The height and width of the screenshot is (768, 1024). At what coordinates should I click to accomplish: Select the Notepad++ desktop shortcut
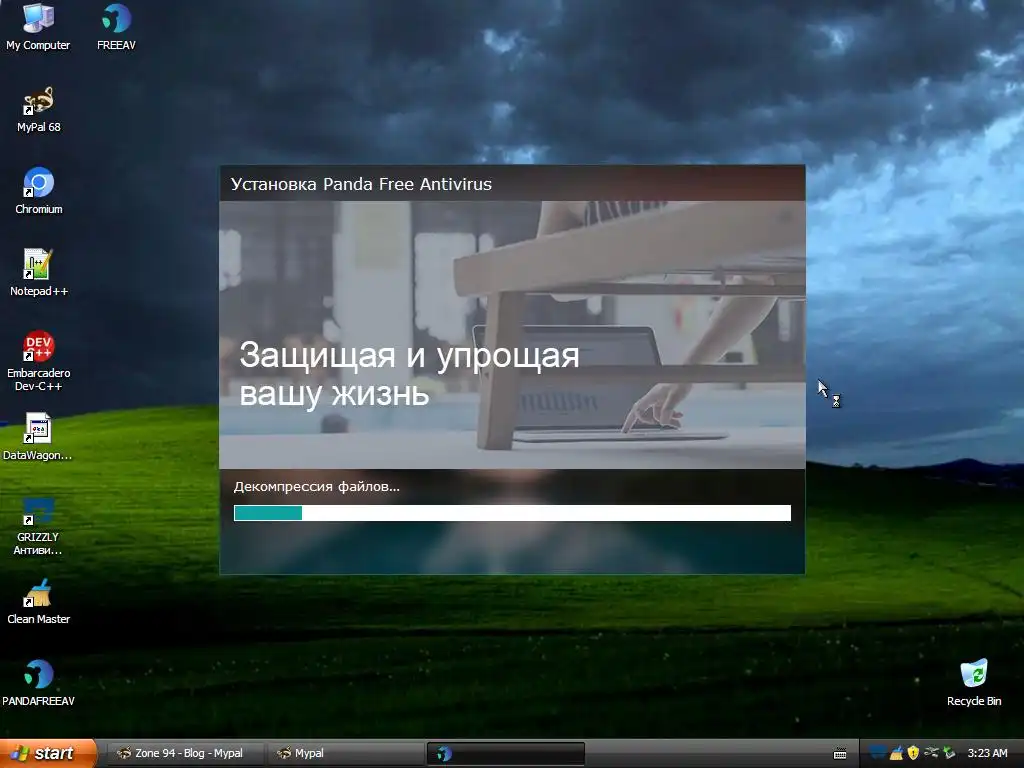click(x=39, y=272)
